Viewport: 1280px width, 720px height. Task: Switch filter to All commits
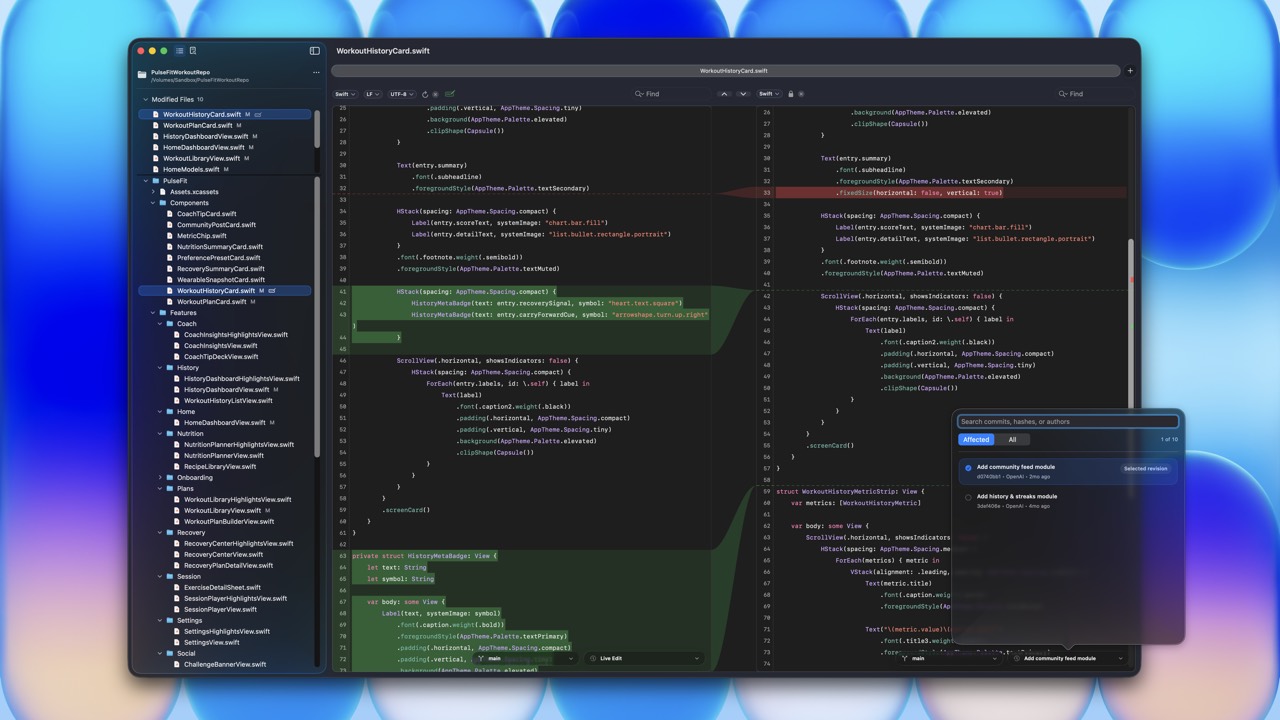click(1012, 440)
